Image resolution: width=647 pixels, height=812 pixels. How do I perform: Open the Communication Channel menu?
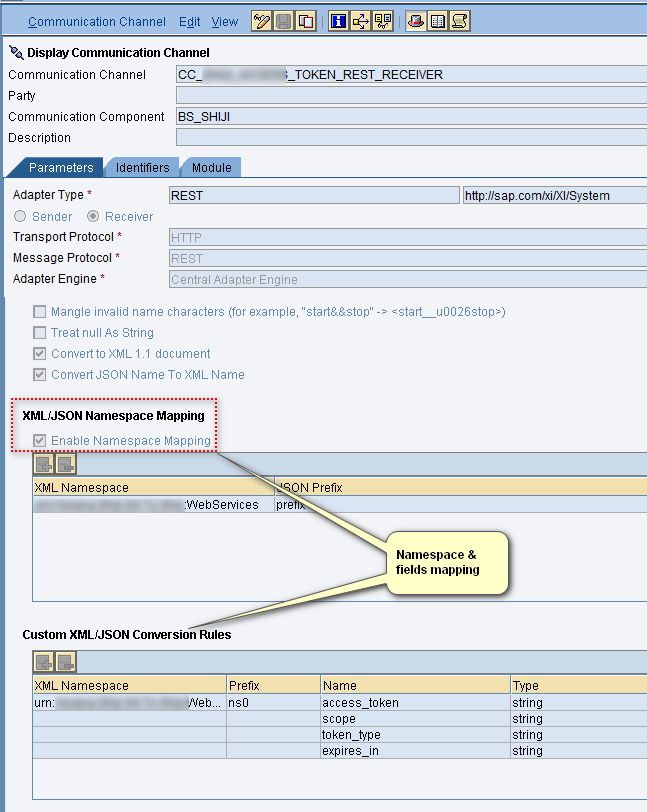(x=97, y=21)
